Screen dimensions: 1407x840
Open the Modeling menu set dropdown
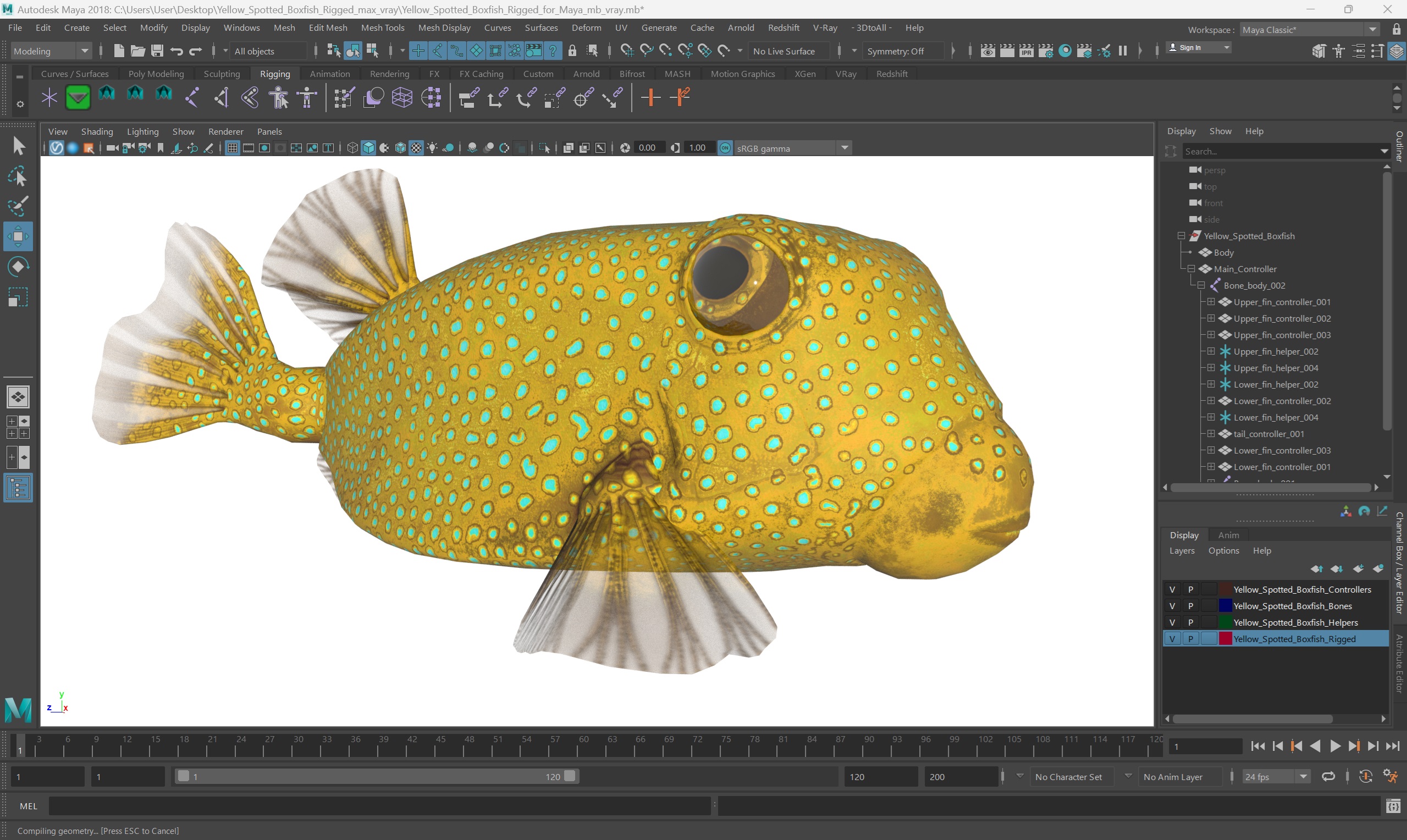[51, 51]
